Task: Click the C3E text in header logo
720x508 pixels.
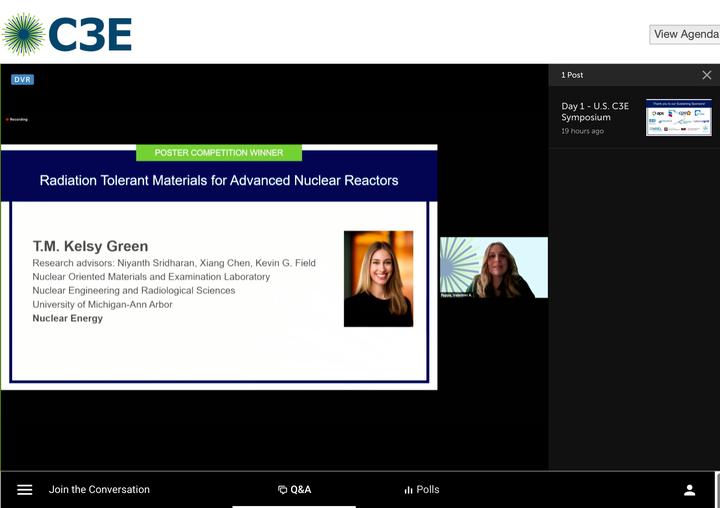Action: 90,35
